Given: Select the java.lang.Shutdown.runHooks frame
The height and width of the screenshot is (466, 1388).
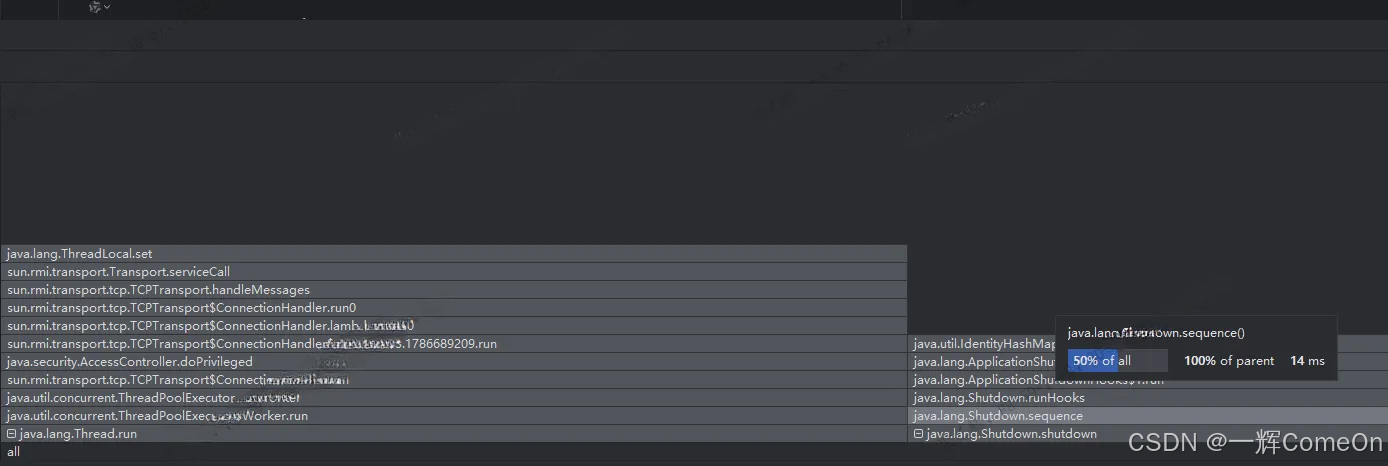Looking at the screenshot, I should tap(1148, 398).
